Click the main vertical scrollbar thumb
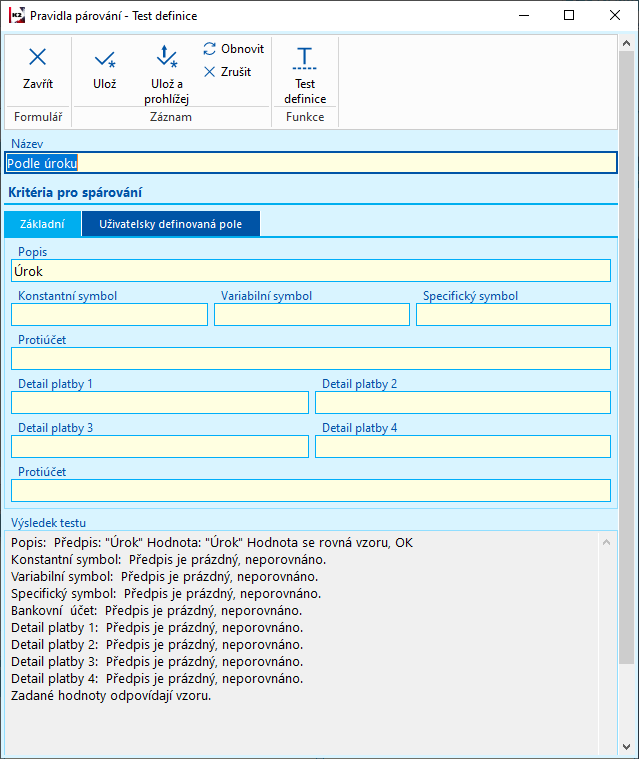The width and height of the screenshot is (639, 759). (626, 357)
